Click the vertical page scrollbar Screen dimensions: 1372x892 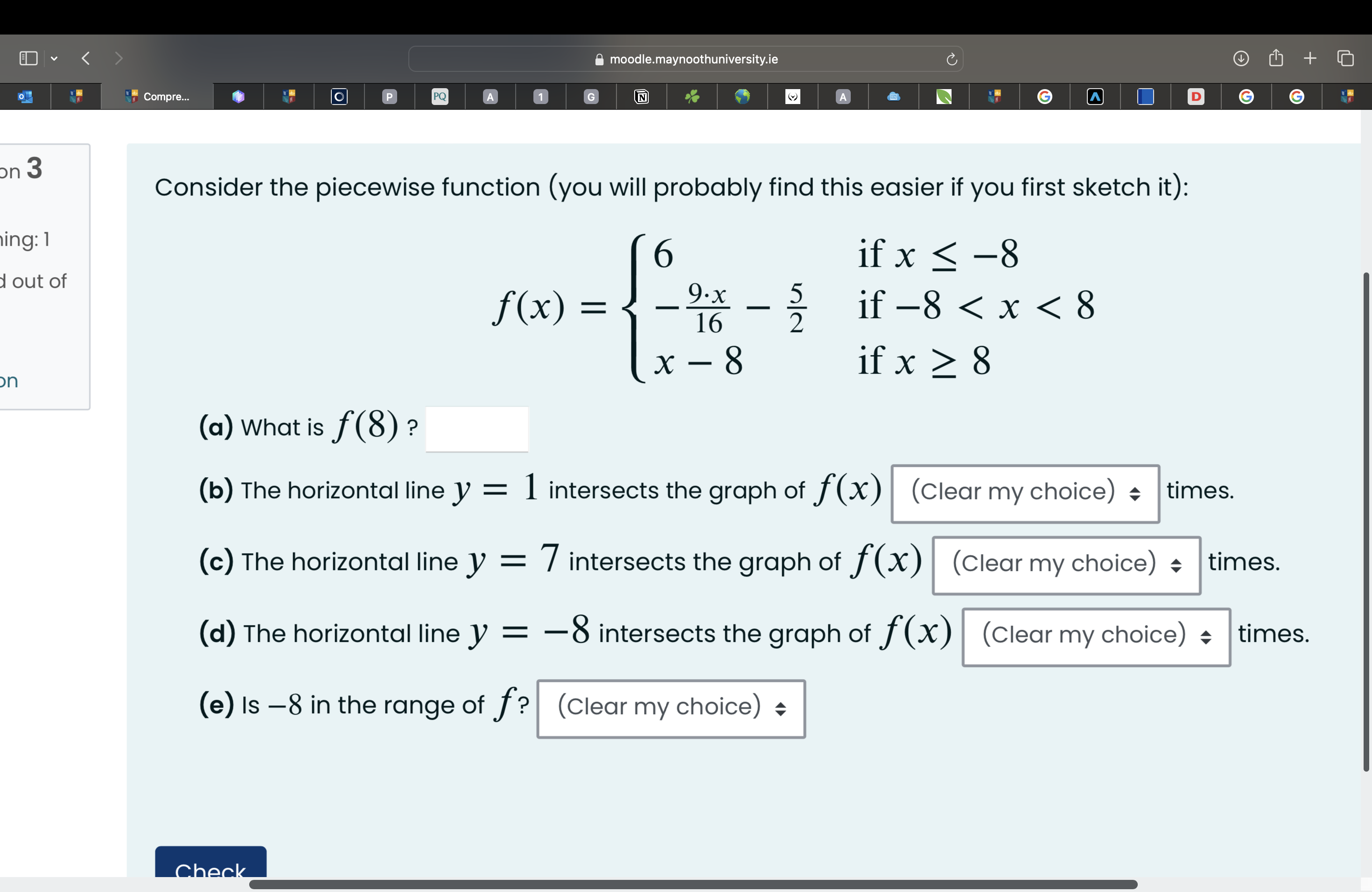coord(1365,522)
